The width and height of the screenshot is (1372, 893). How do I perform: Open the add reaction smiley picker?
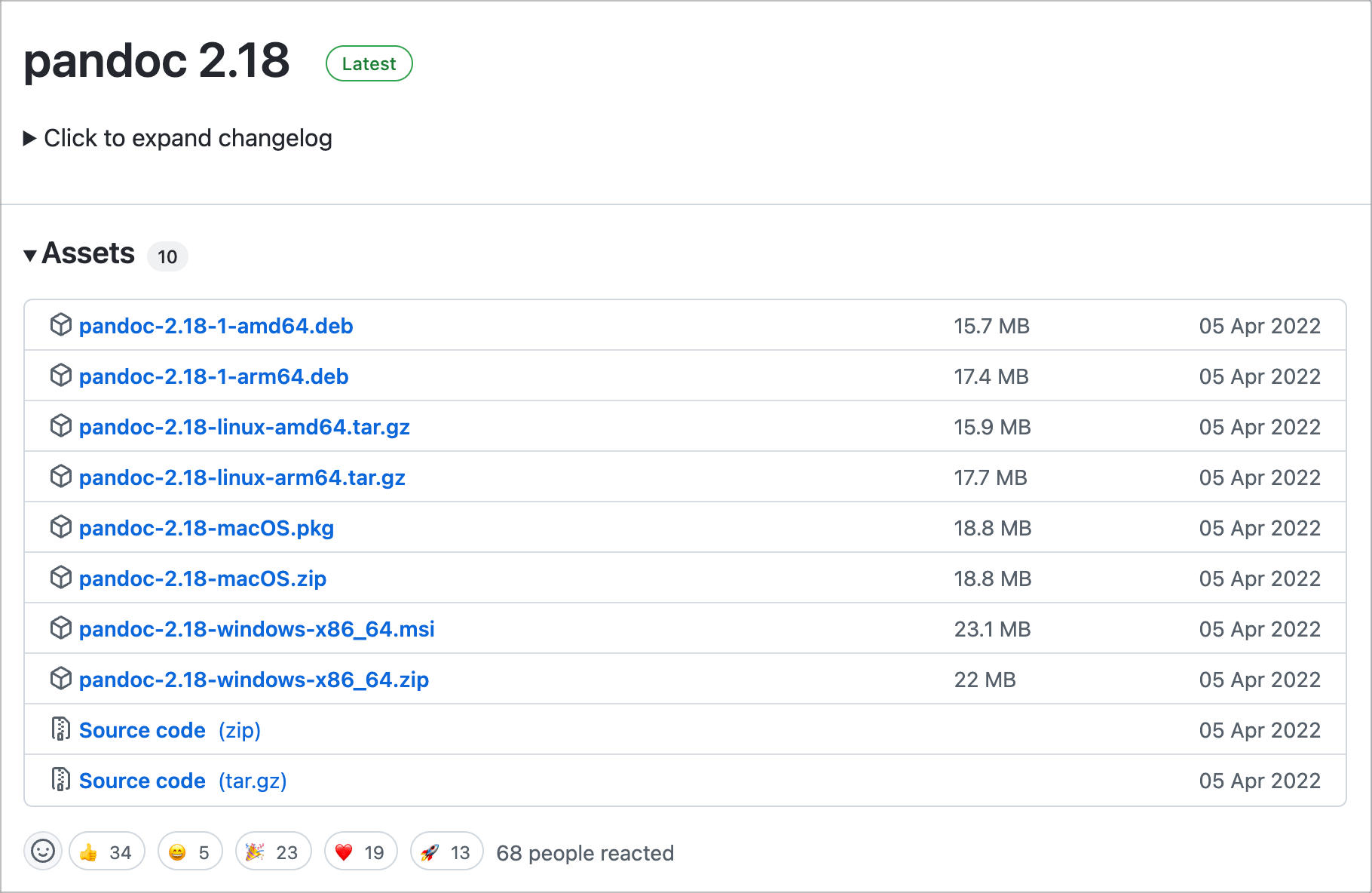click(43, 851)
